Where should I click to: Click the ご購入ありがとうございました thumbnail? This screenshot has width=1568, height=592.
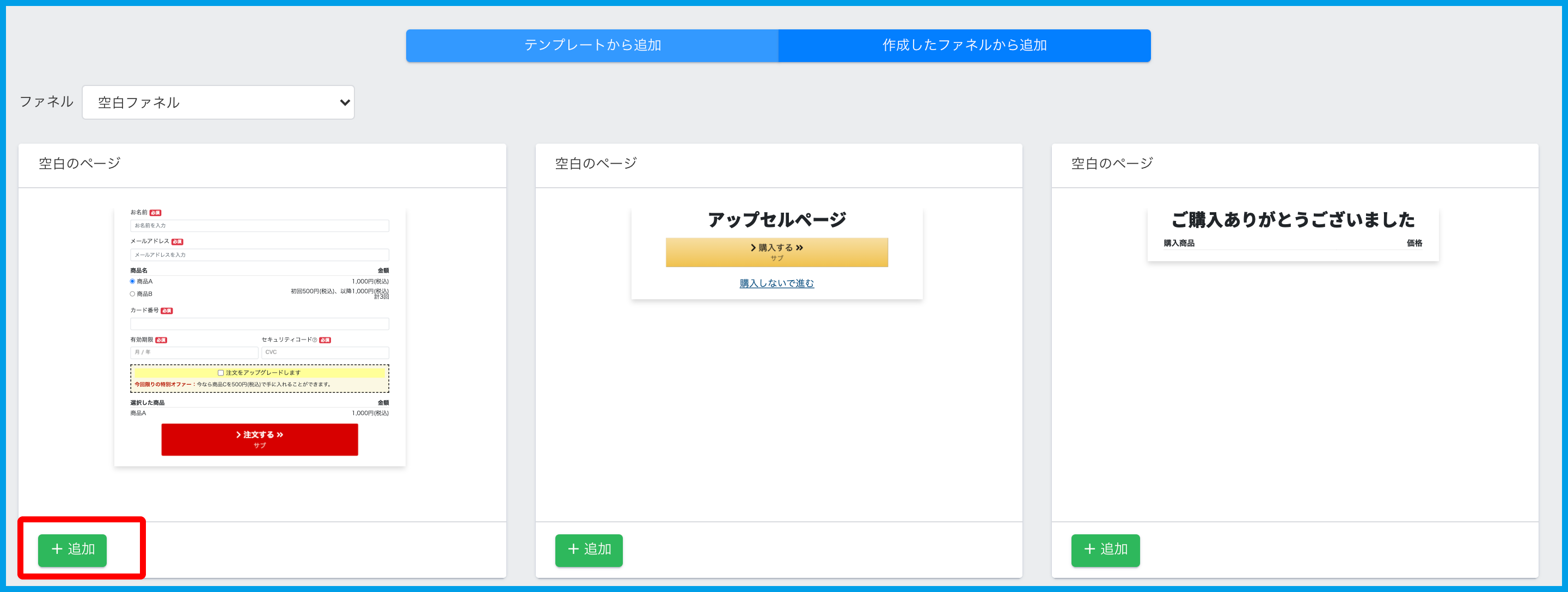pos(1293,220)
